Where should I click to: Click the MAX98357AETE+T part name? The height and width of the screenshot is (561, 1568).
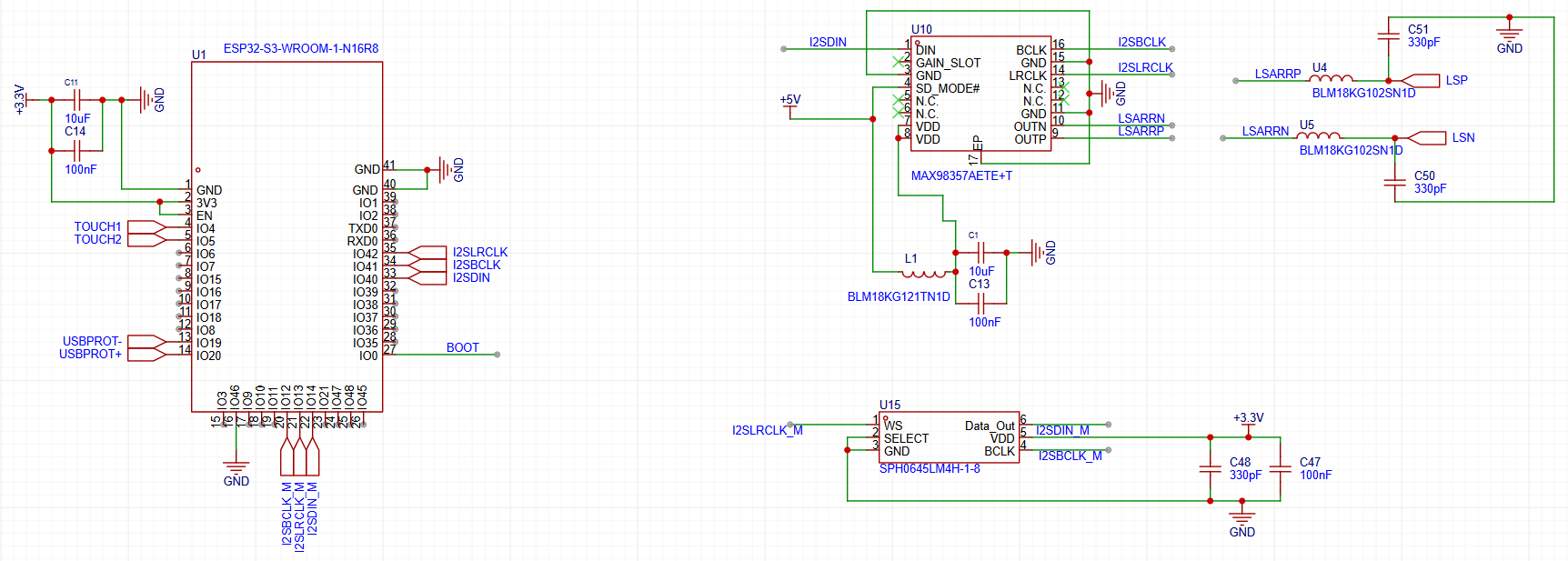click(961, 175)
